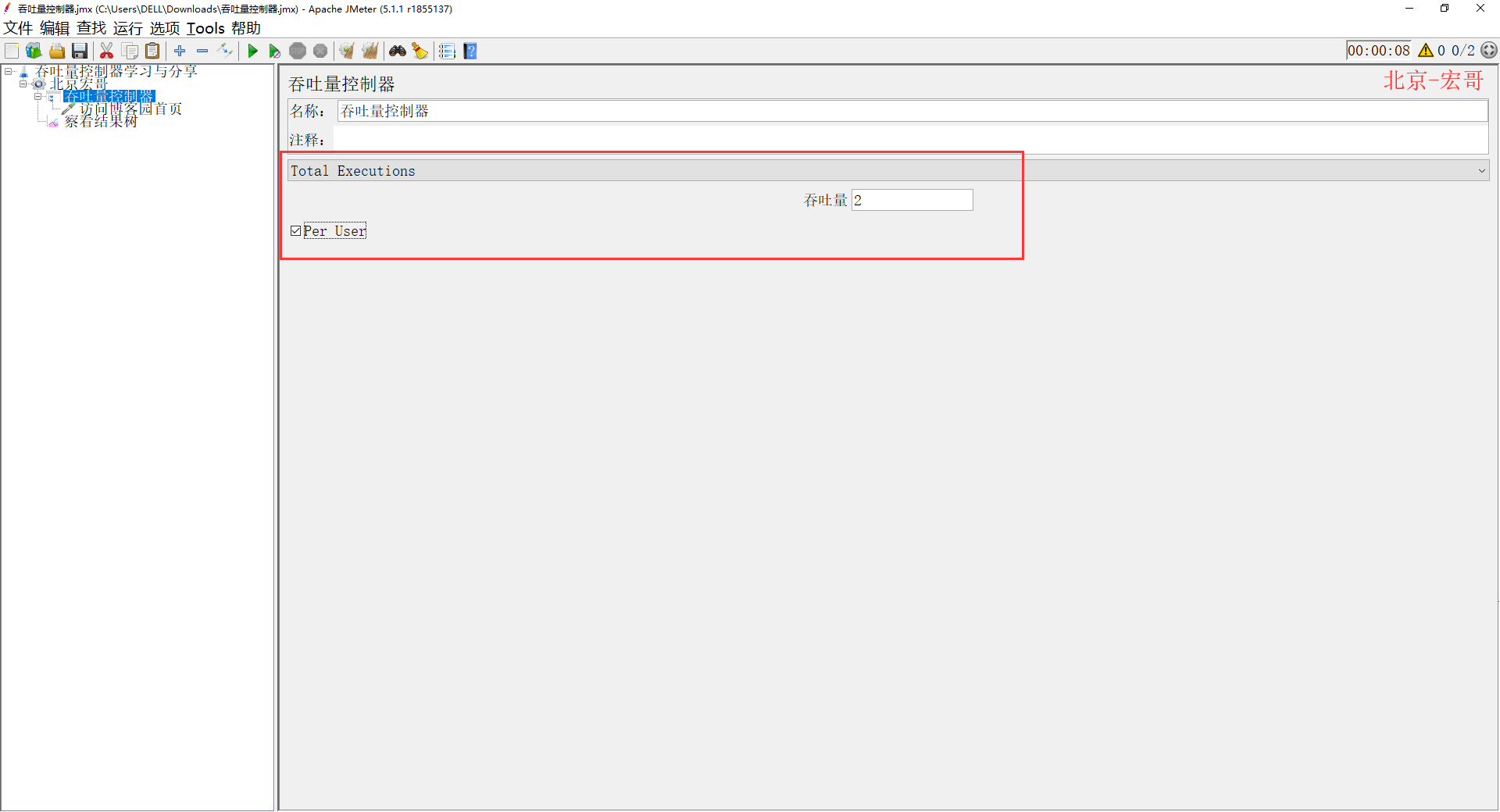Paste from clipboard icon
Viewport: 1500px width, 812px height.
[x=153, y=51]
